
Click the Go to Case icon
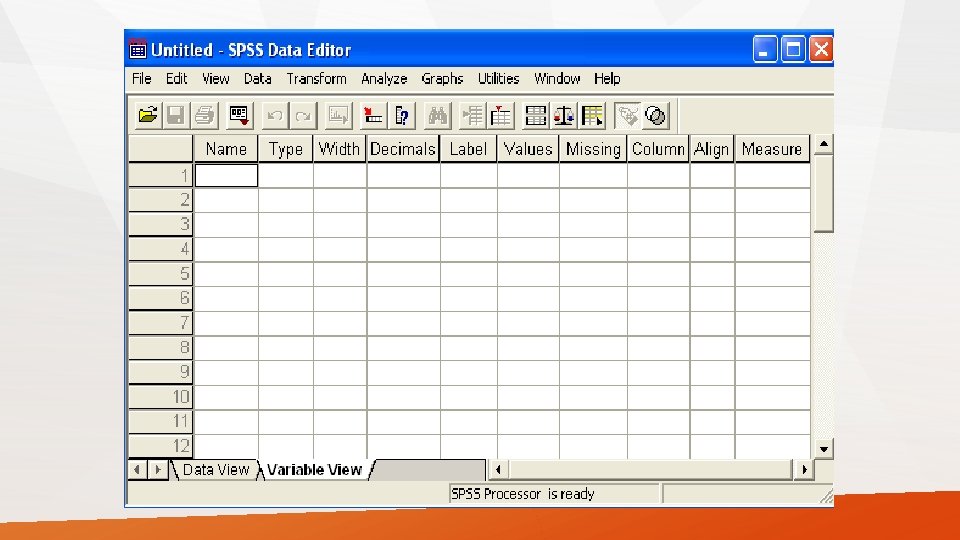click(x=373, y=115)
